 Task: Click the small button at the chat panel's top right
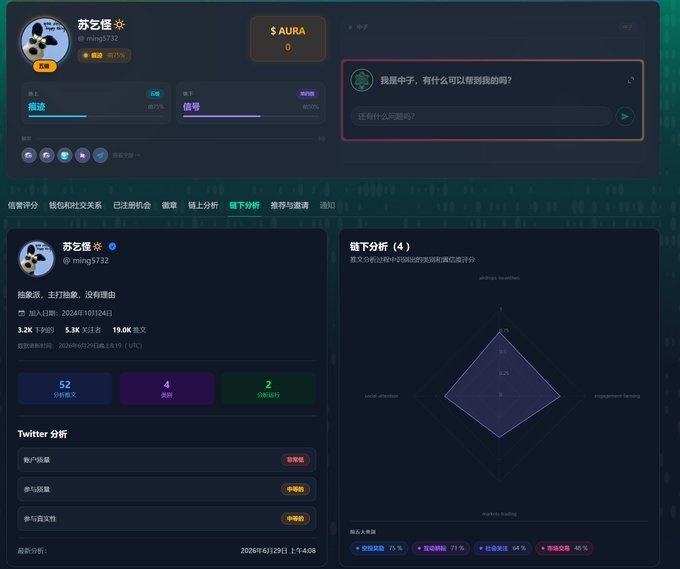point(628,27)
